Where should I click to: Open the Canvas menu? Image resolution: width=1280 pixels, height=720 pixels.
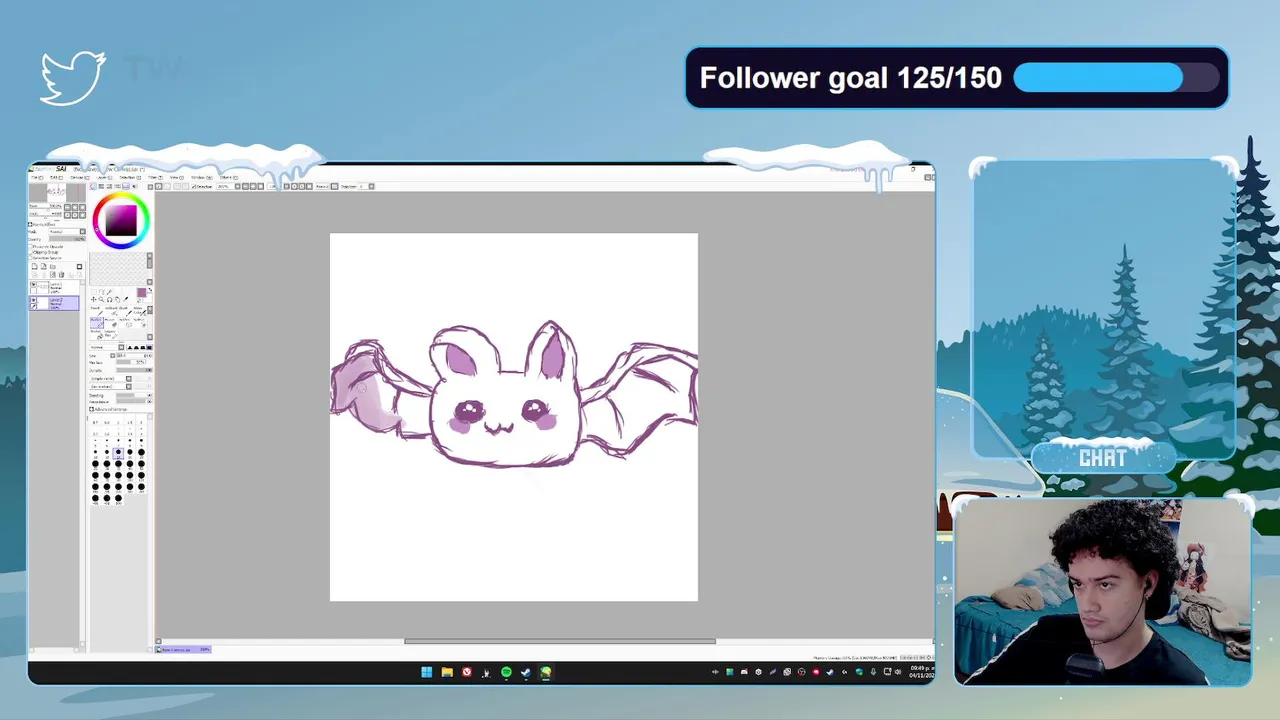[x=80, y=177]
